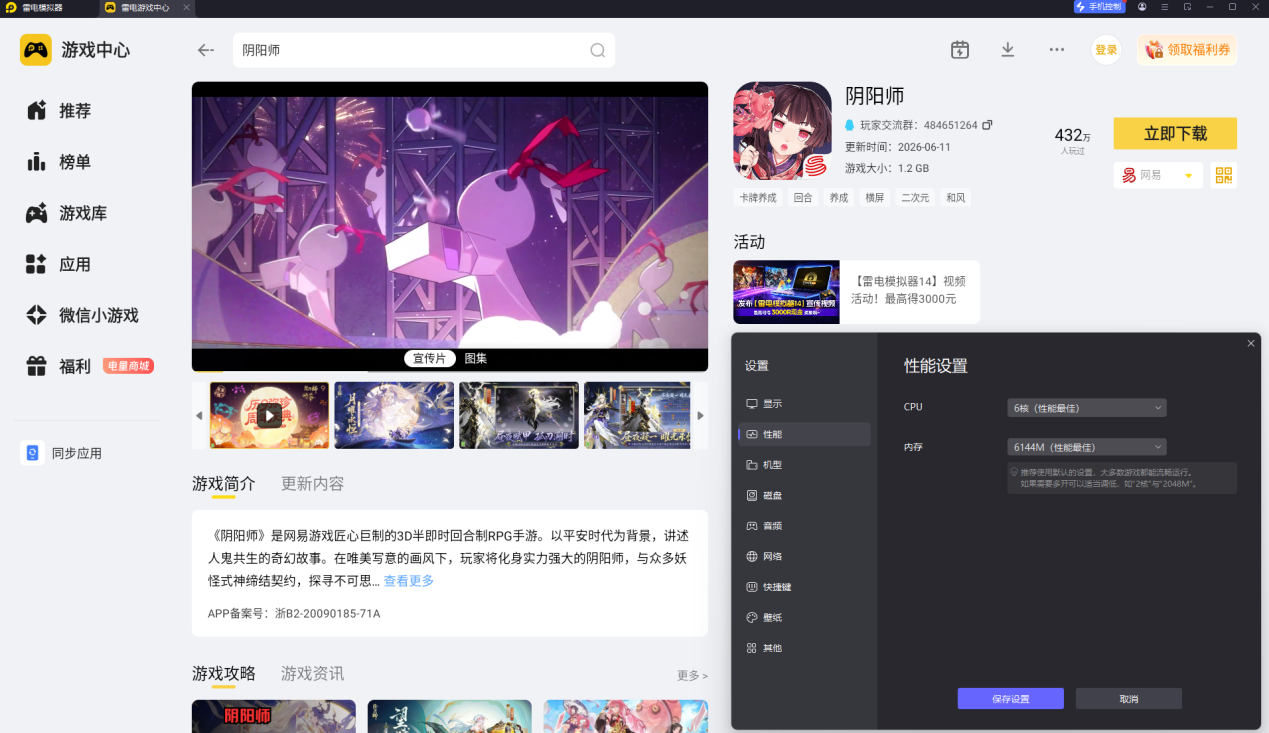Play the video on the first thumbnail
This screenshot has height=733, width=1269.
click(x=270, y=415)
